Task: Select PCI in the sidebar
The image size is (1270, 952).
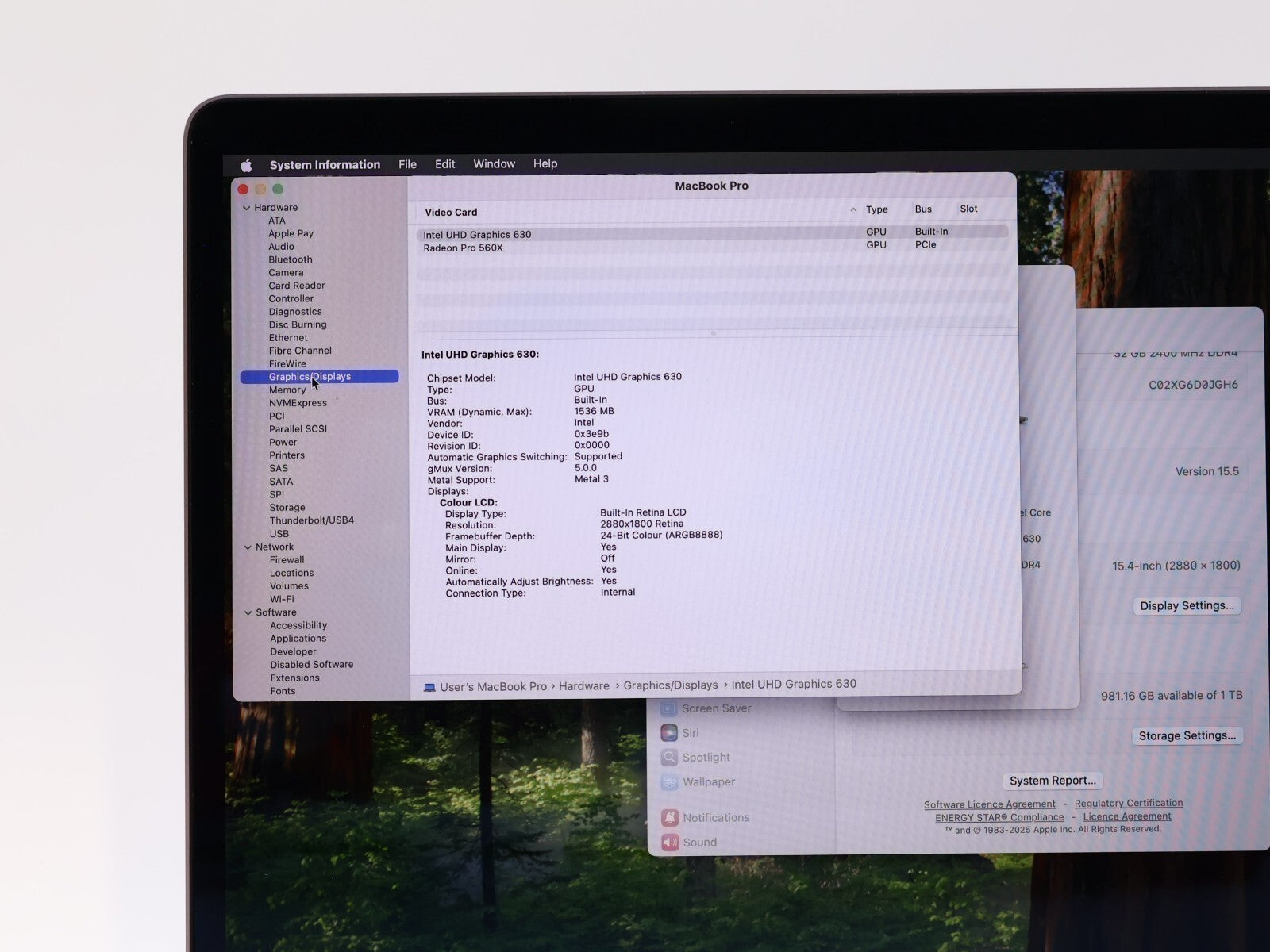Action: point(276,416)
